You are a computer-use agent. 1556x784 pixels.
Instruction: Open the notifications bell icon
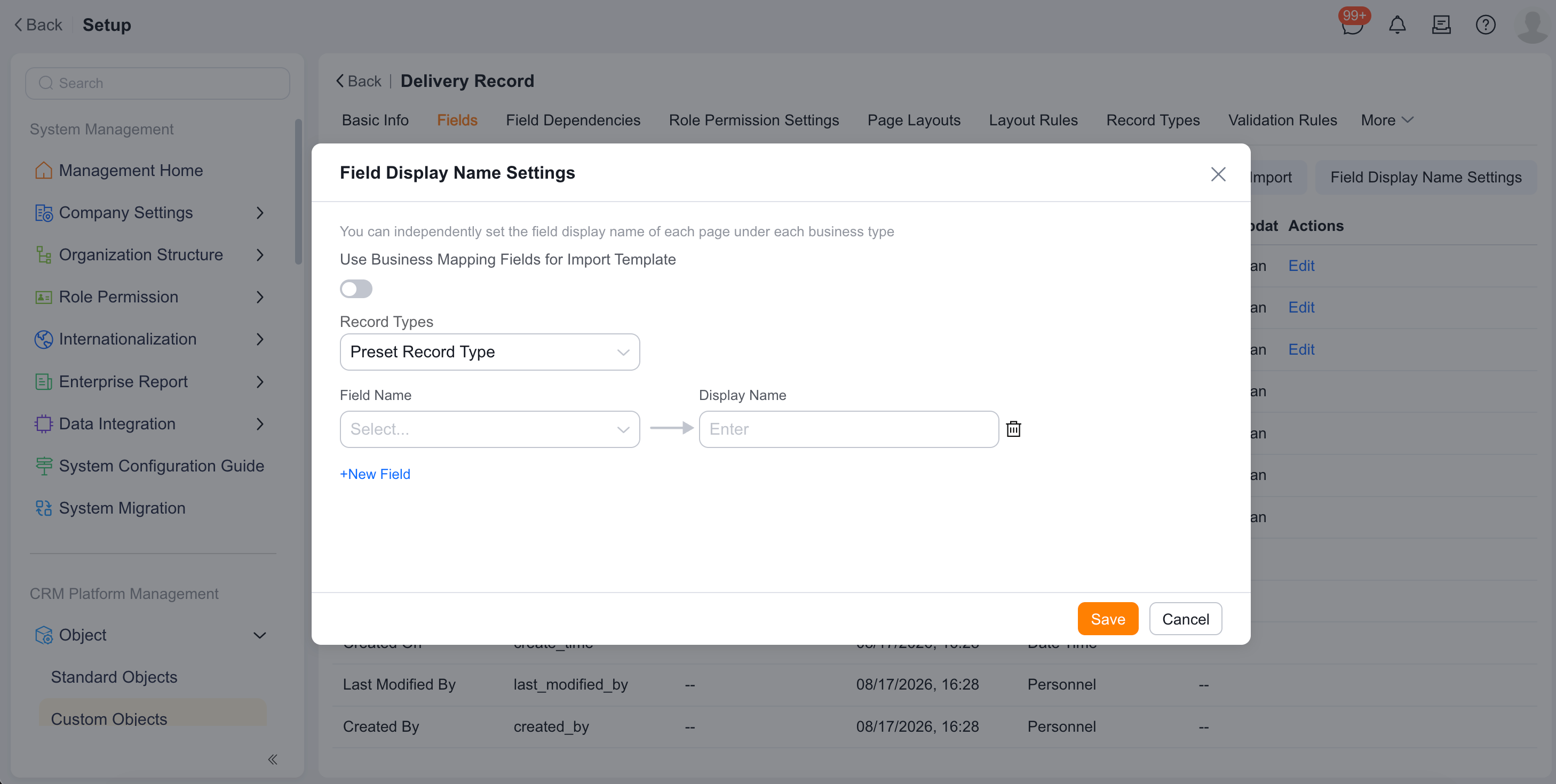pyautogui.click(x=1397, y=25)
